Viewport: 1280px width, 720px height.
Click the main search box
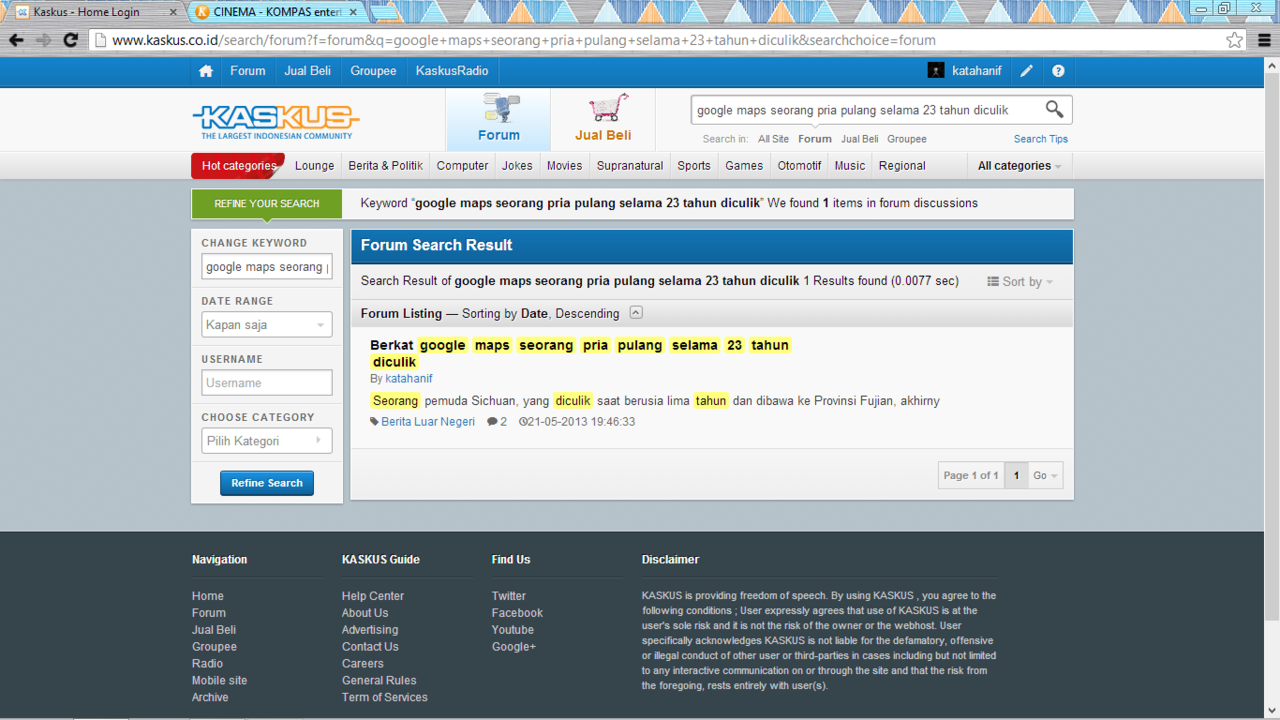point(866,110)
